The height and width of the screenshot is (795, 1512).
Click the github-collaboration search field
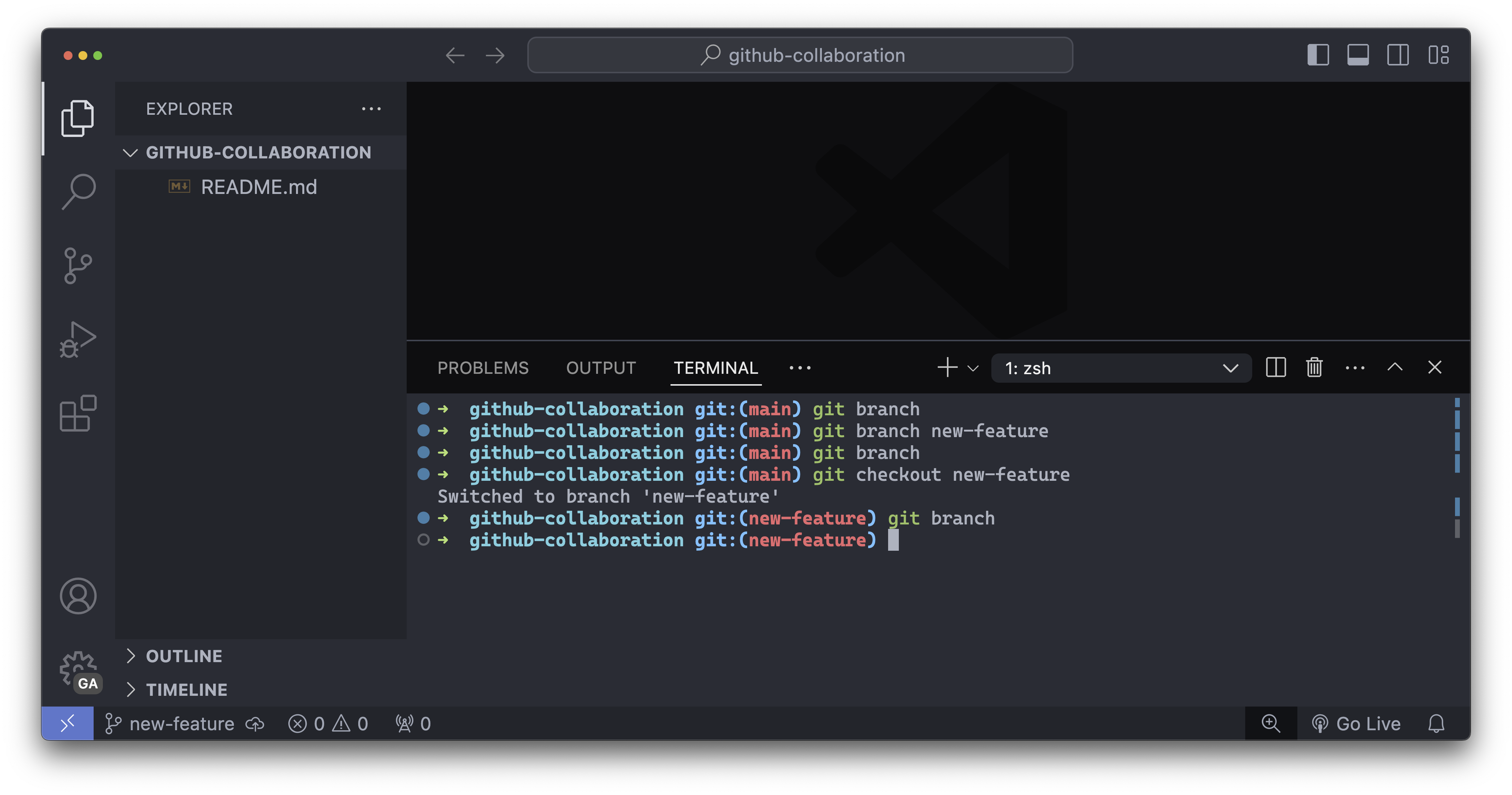point(799,55)
